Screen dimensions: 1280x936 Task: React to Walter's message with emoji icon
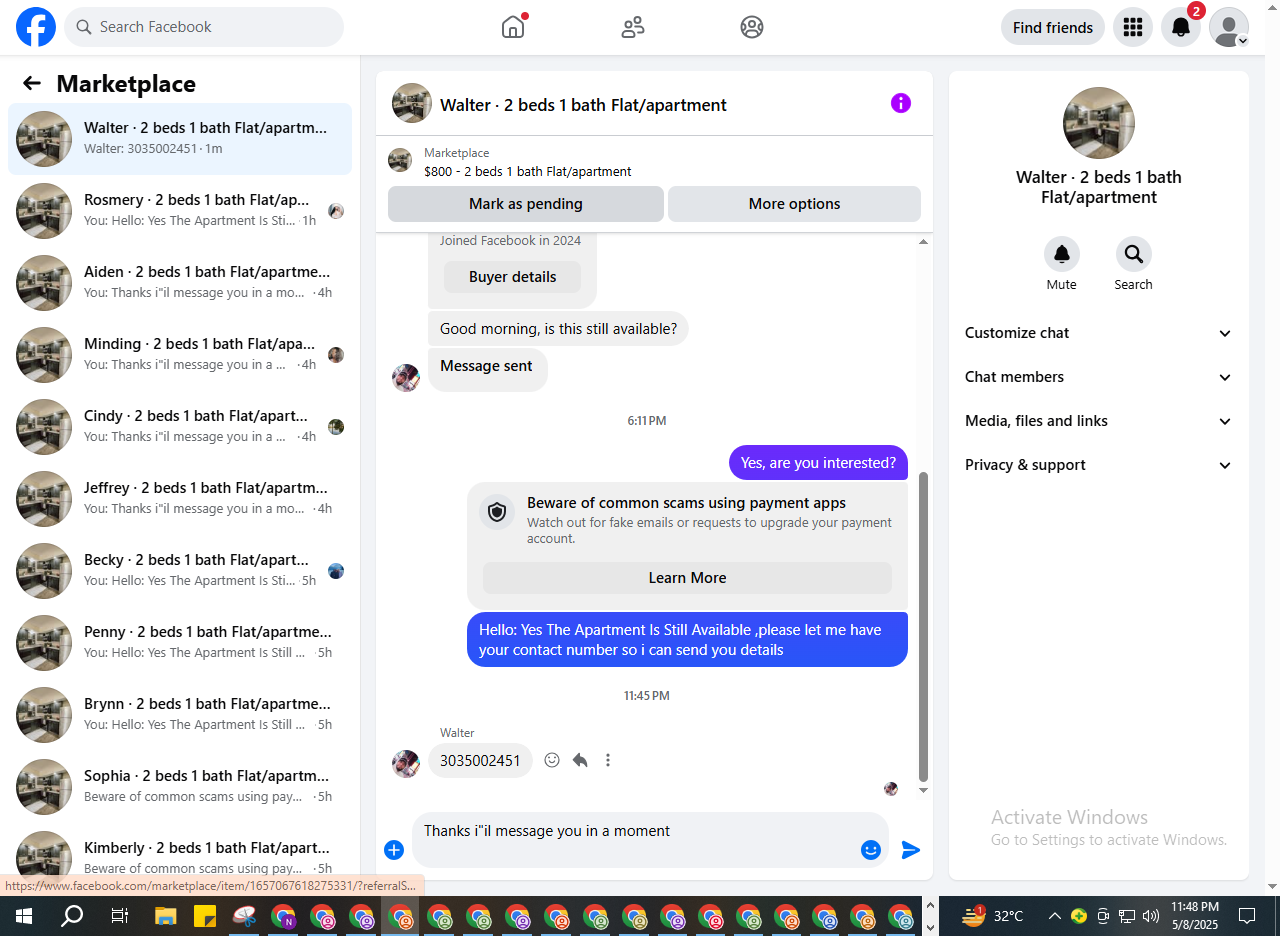(552, 760)
